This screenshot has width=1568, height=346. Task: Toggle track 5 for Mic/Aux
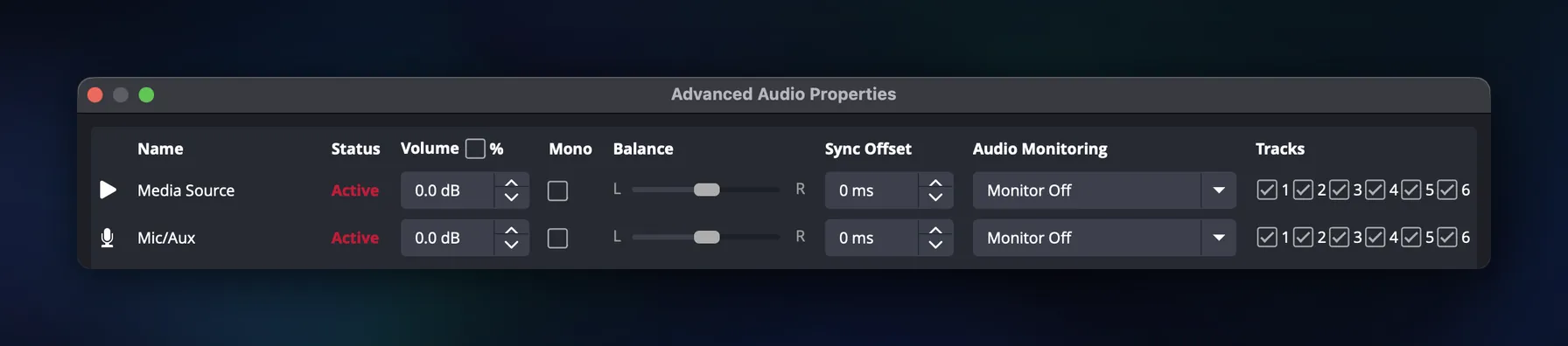pyautogui.click(x=1410, y=237)
